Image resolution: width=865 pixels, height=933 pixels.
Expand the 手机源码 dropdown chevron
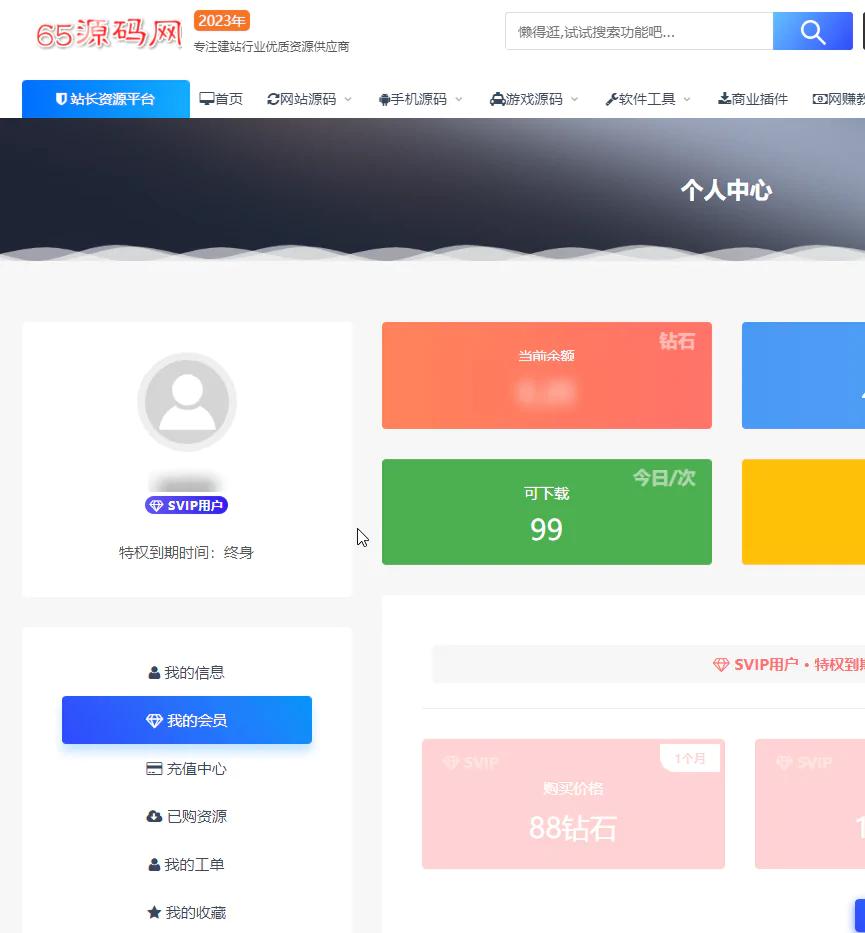tap(459, 99)
